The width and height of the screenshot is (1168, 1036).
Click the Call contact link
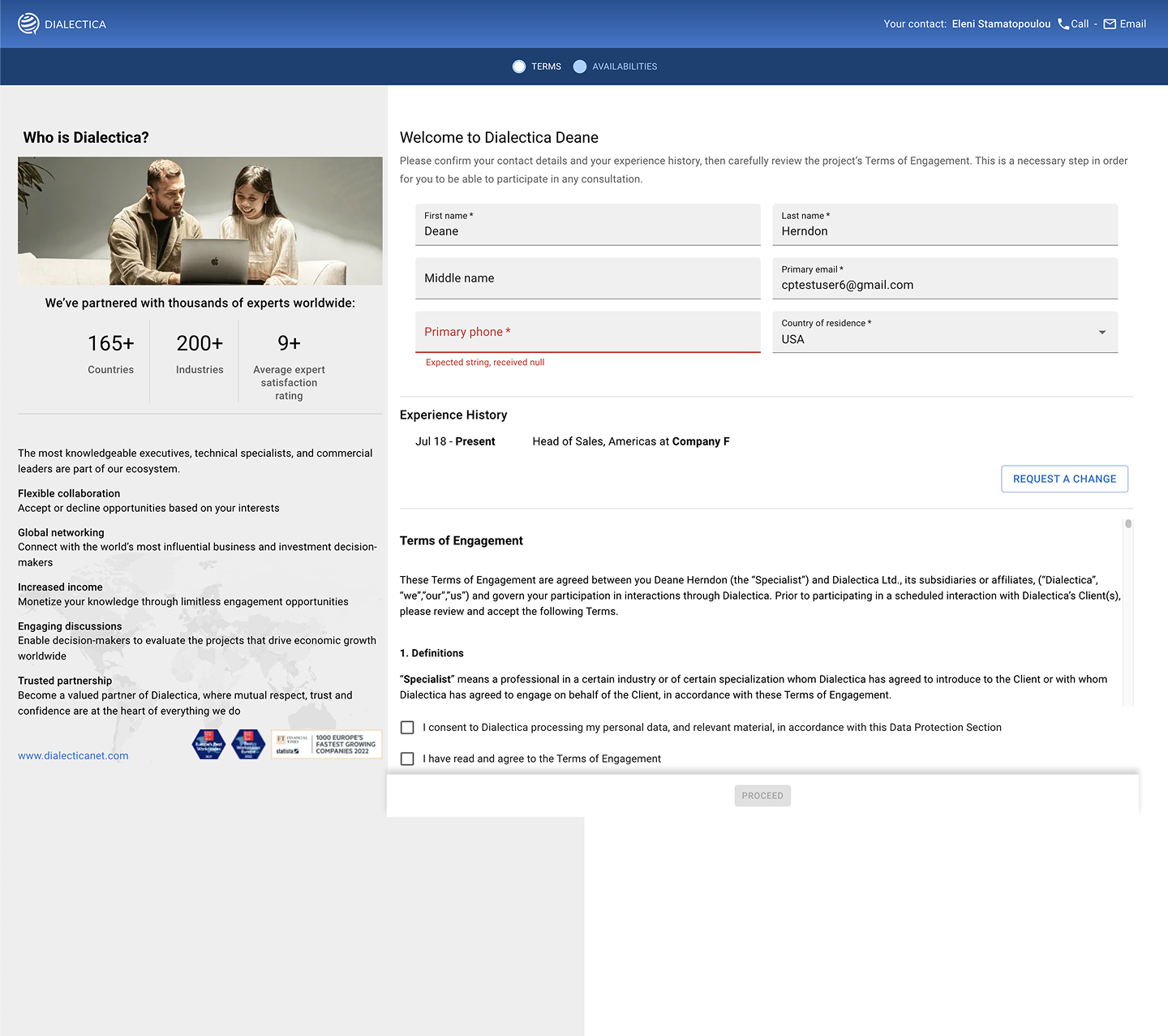point(1073,24)
